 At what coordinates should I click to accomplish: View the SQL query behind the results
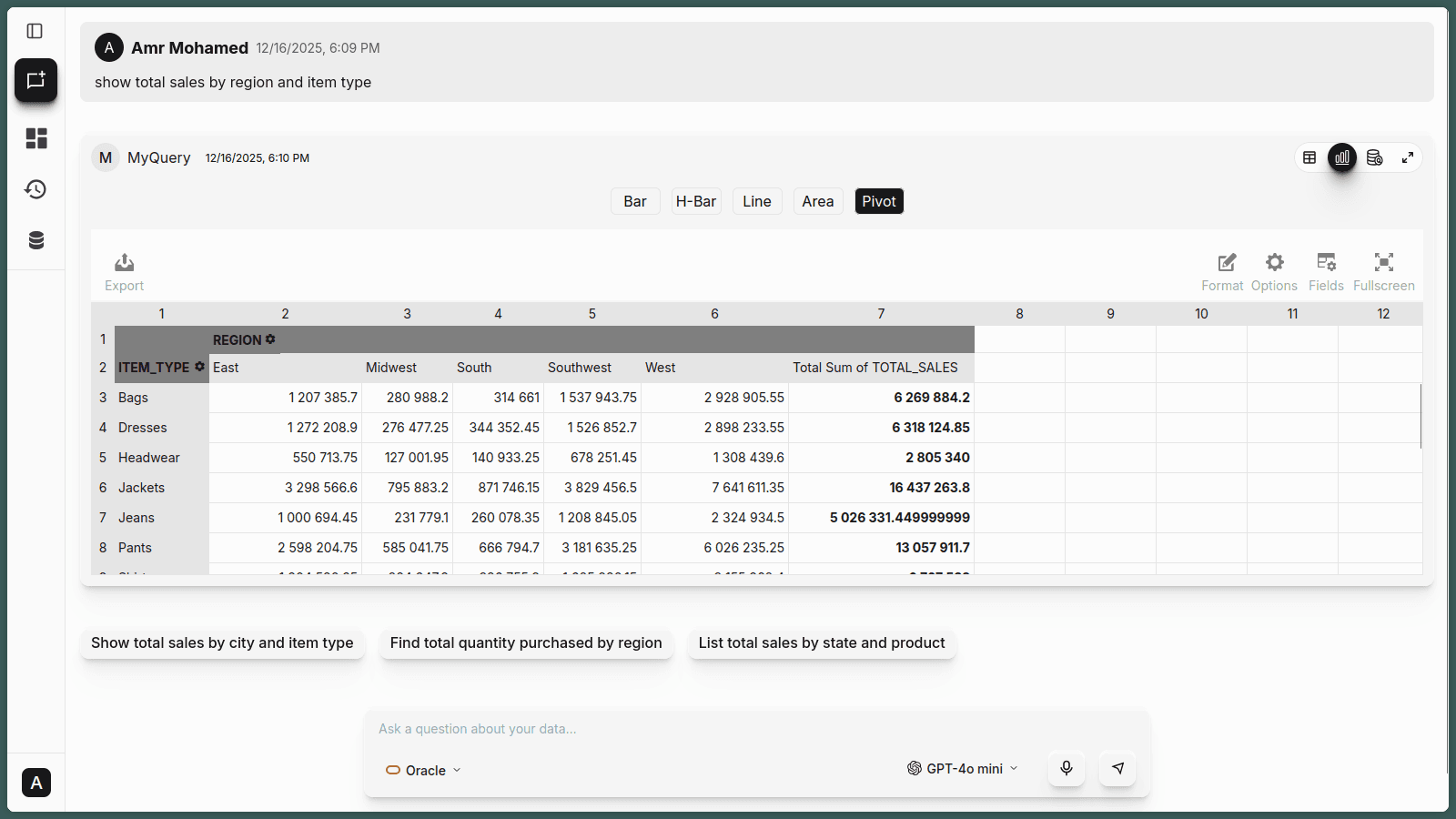[1375, 157]
